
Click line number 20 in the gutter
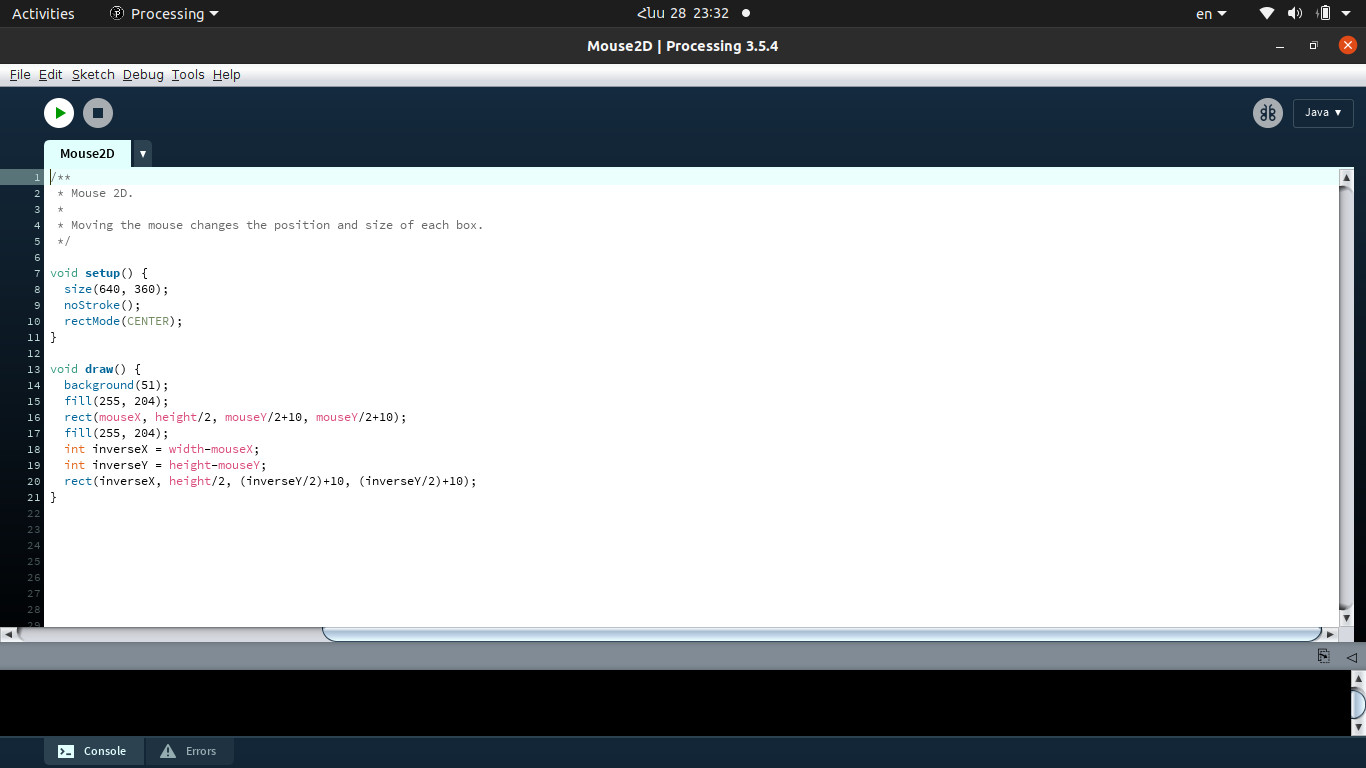[35, 481]
